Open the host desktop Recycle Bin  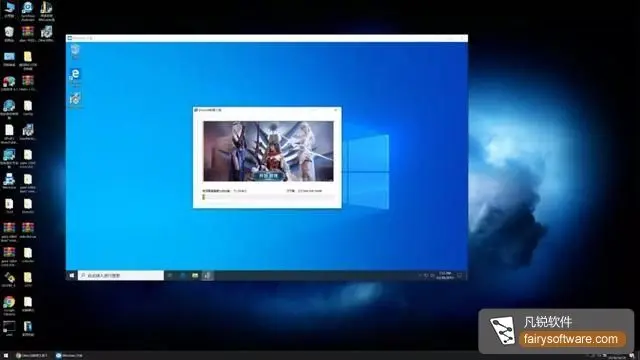coord(9,34)
